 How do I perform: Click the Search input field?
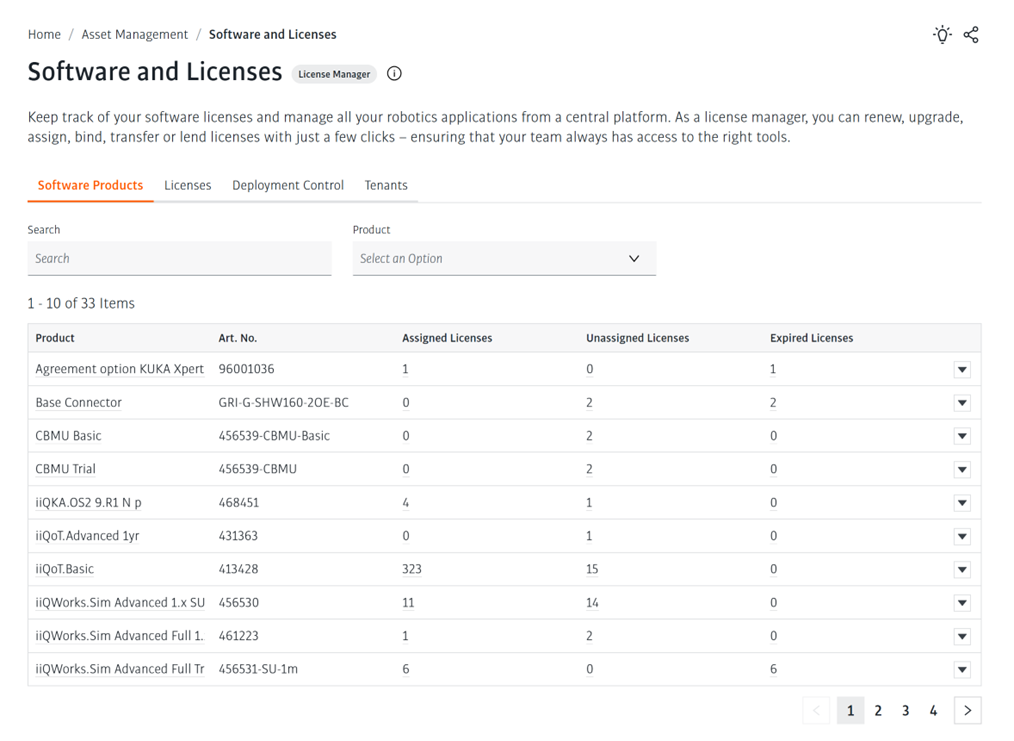pos(180,259)
